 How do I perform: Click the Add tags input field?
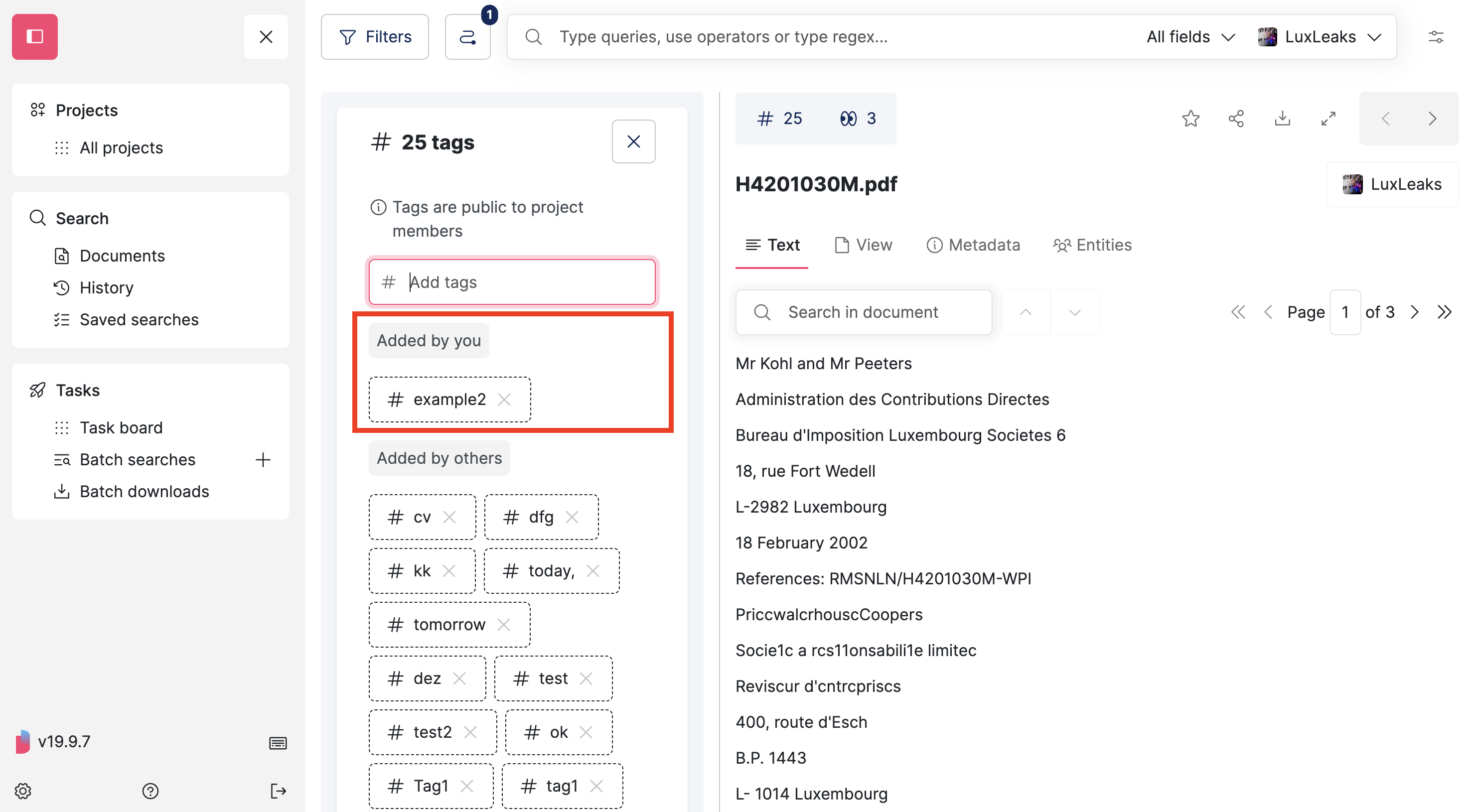click(512, 282)
